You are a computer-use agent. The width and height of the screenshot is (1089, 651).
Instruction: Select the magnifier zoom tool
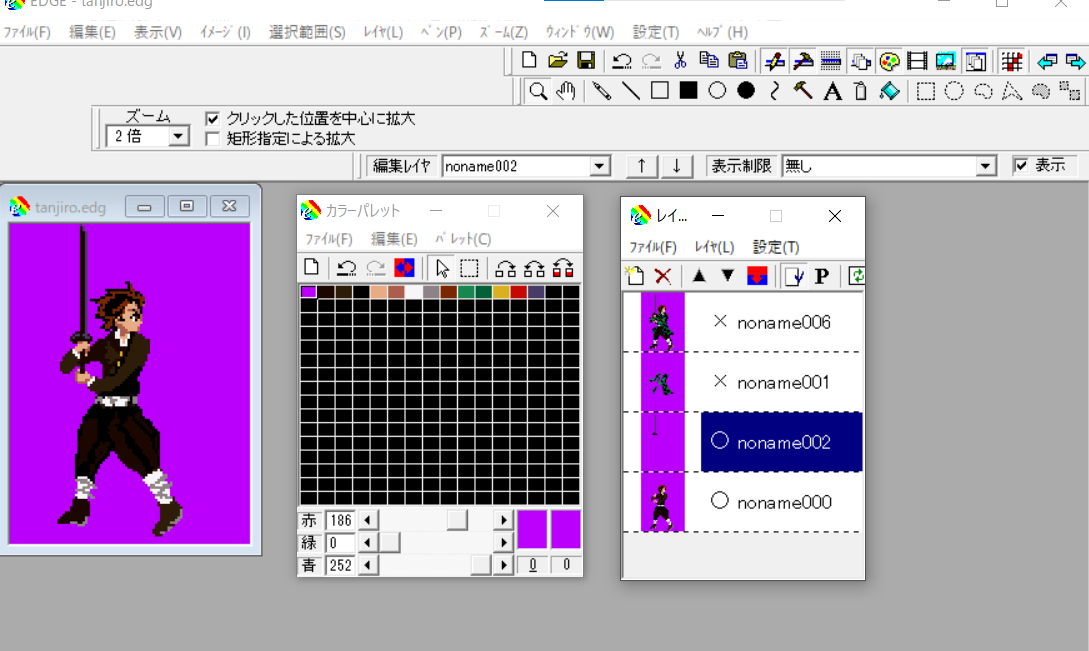pos(538,91)
